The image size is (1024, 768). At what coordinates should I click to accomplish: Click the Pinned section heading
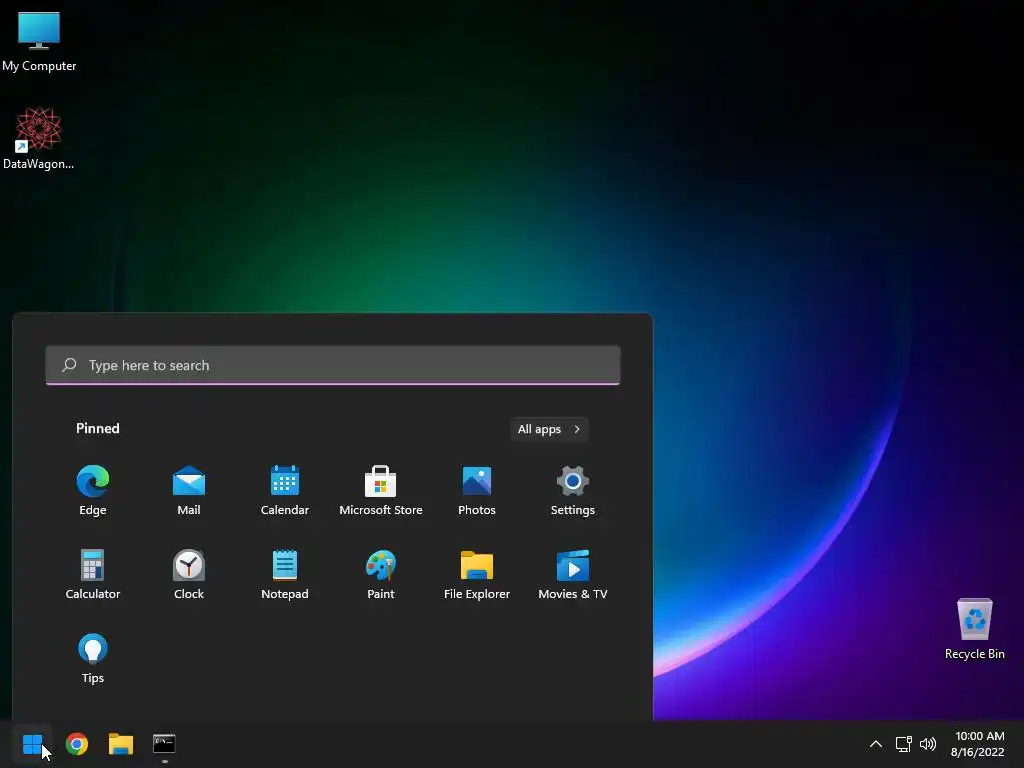point(98,428)
